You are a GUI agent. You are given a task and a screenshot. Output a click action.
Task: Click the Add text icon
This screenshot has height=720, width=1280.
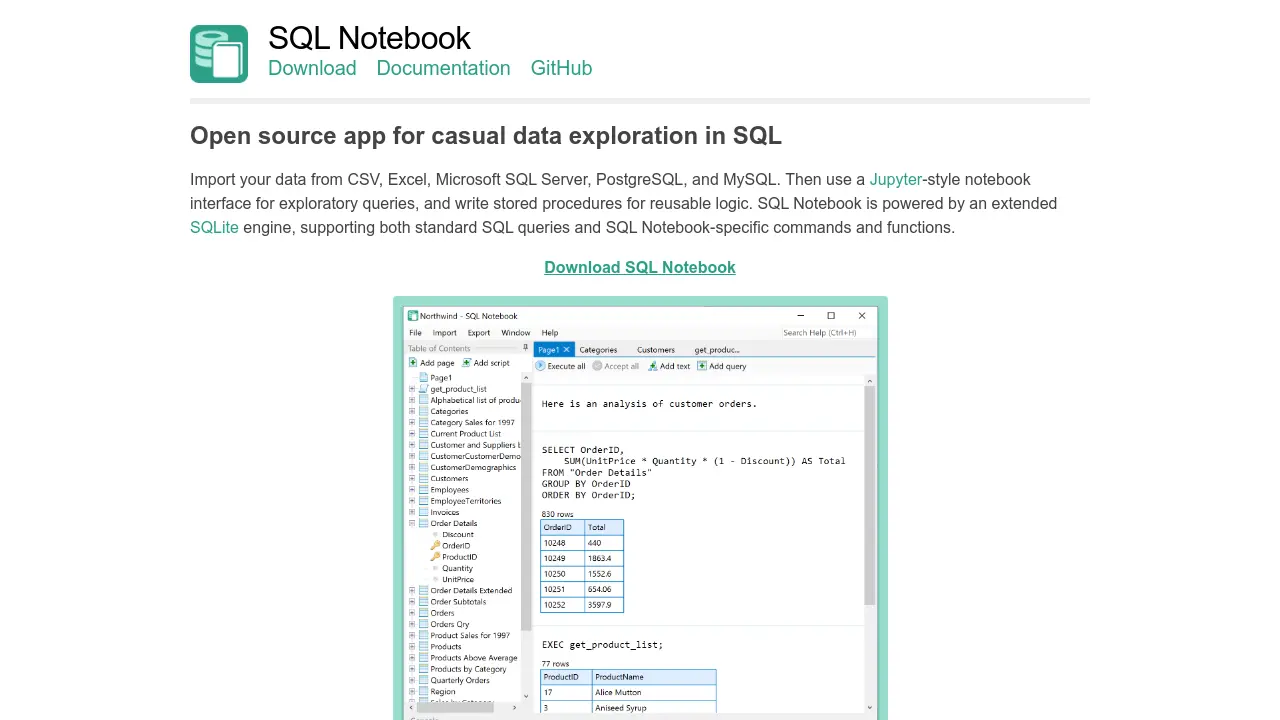point(653,366)
